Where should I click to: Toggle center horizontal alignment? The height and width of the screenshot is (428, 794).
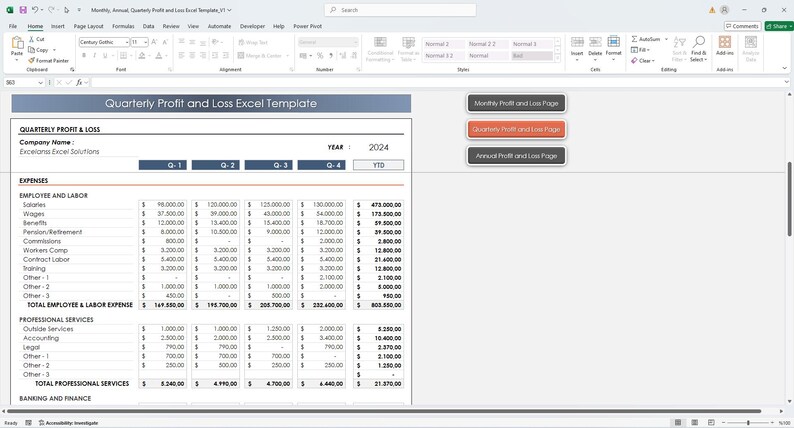pyautogui.click(x=192, y=55)
